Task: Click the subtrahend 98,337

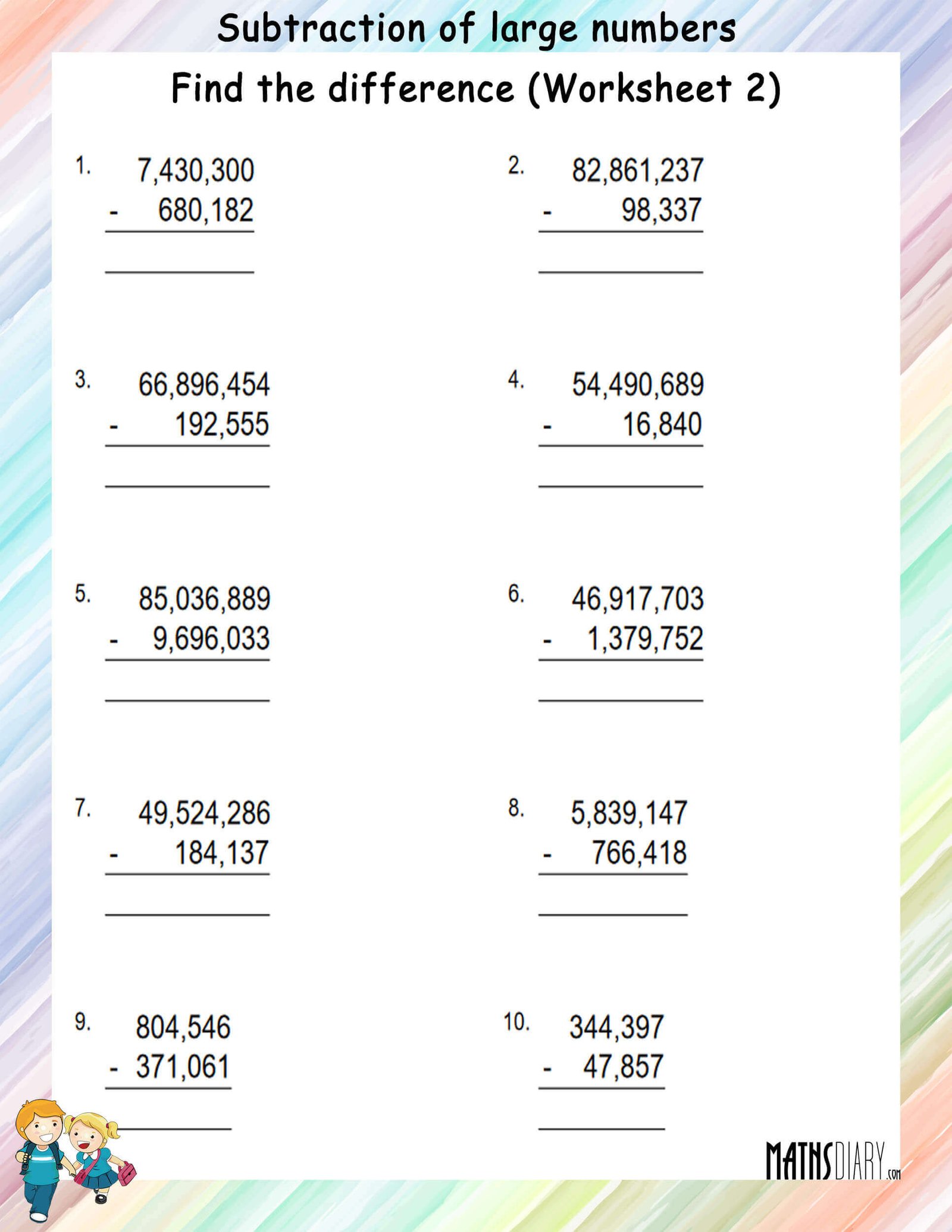Action: 662,210
